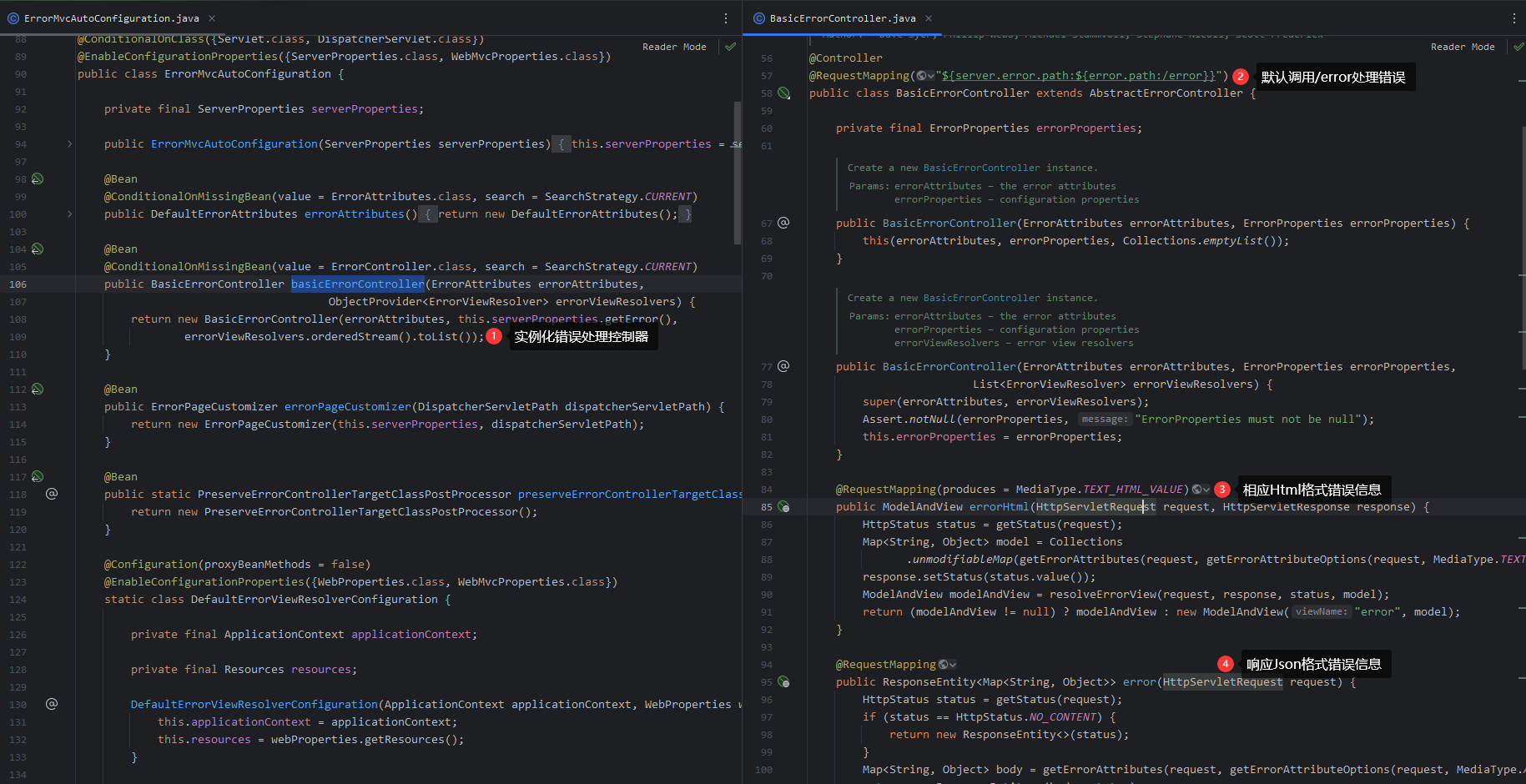This screenshot has height=784, width=1526.
Task: Click request mapping gutter icon on line 95
Action: 784,681
